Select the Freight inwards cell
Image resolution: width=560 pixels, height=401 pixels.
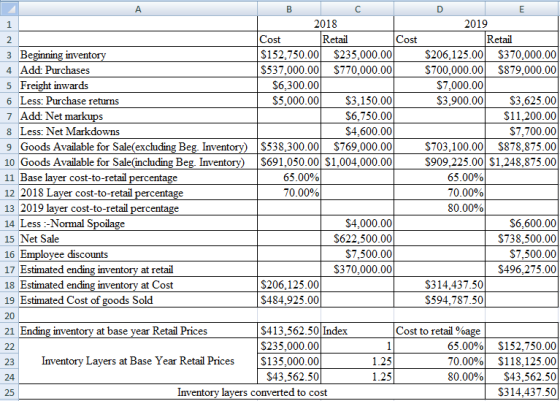point(138,85)
